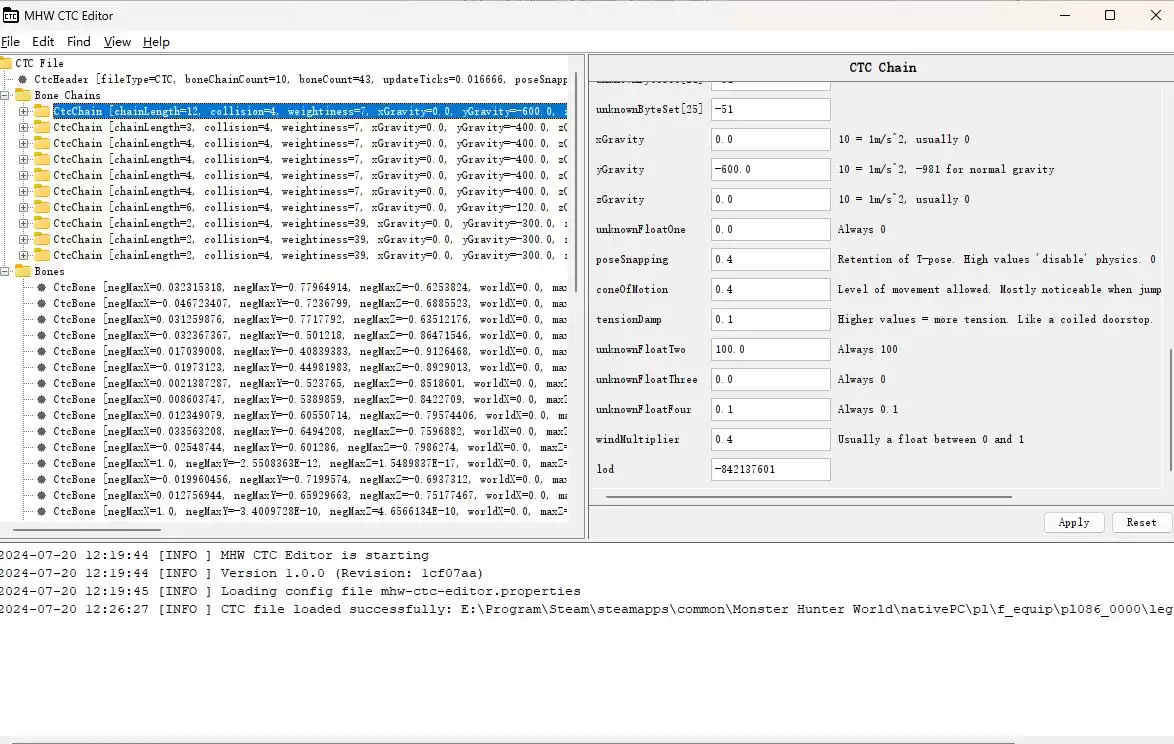
Task: Collapse the Bone Chains tree node
Action: point(4,95)
